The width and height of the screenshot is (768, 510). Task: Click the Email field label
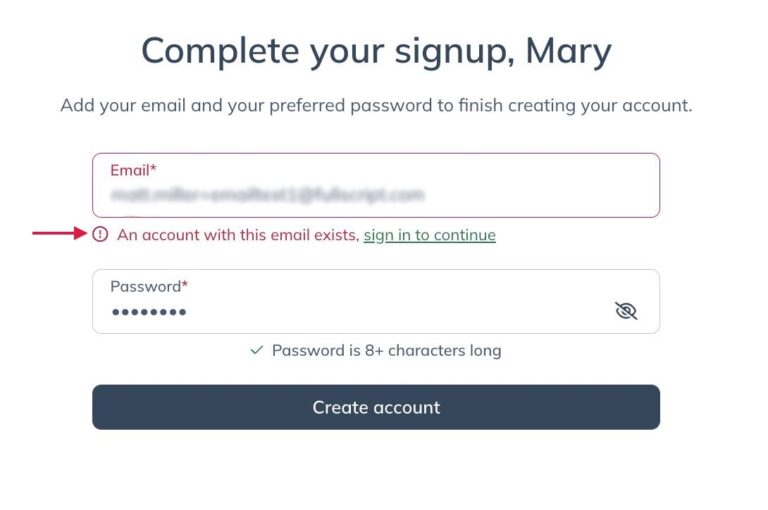[x=130, y=170]
